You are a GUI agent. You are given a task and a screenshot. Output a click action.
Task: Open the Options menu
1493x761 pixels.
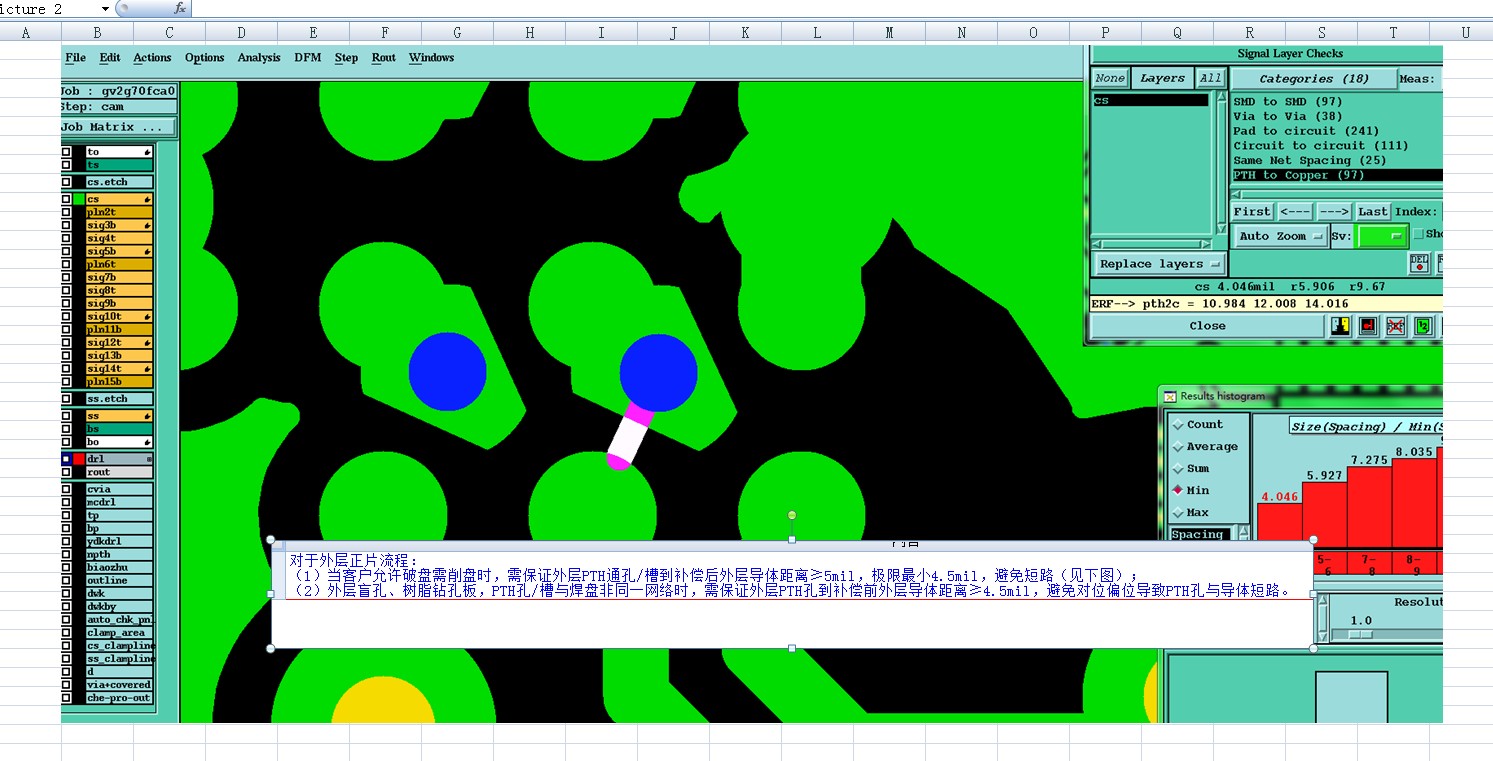204,58
